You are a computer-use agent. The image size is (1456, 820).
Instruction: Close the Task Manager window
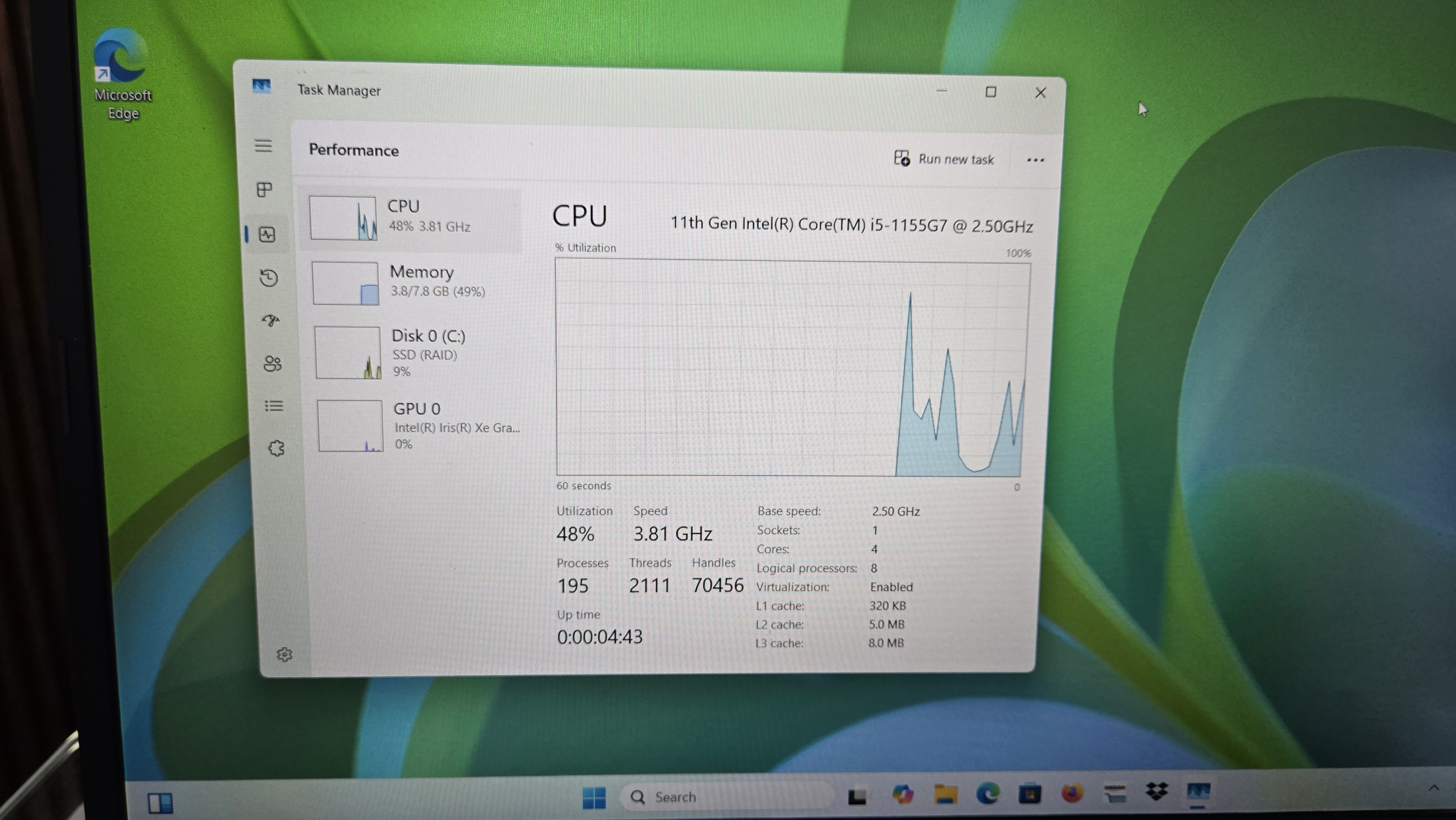(1041, 93)
